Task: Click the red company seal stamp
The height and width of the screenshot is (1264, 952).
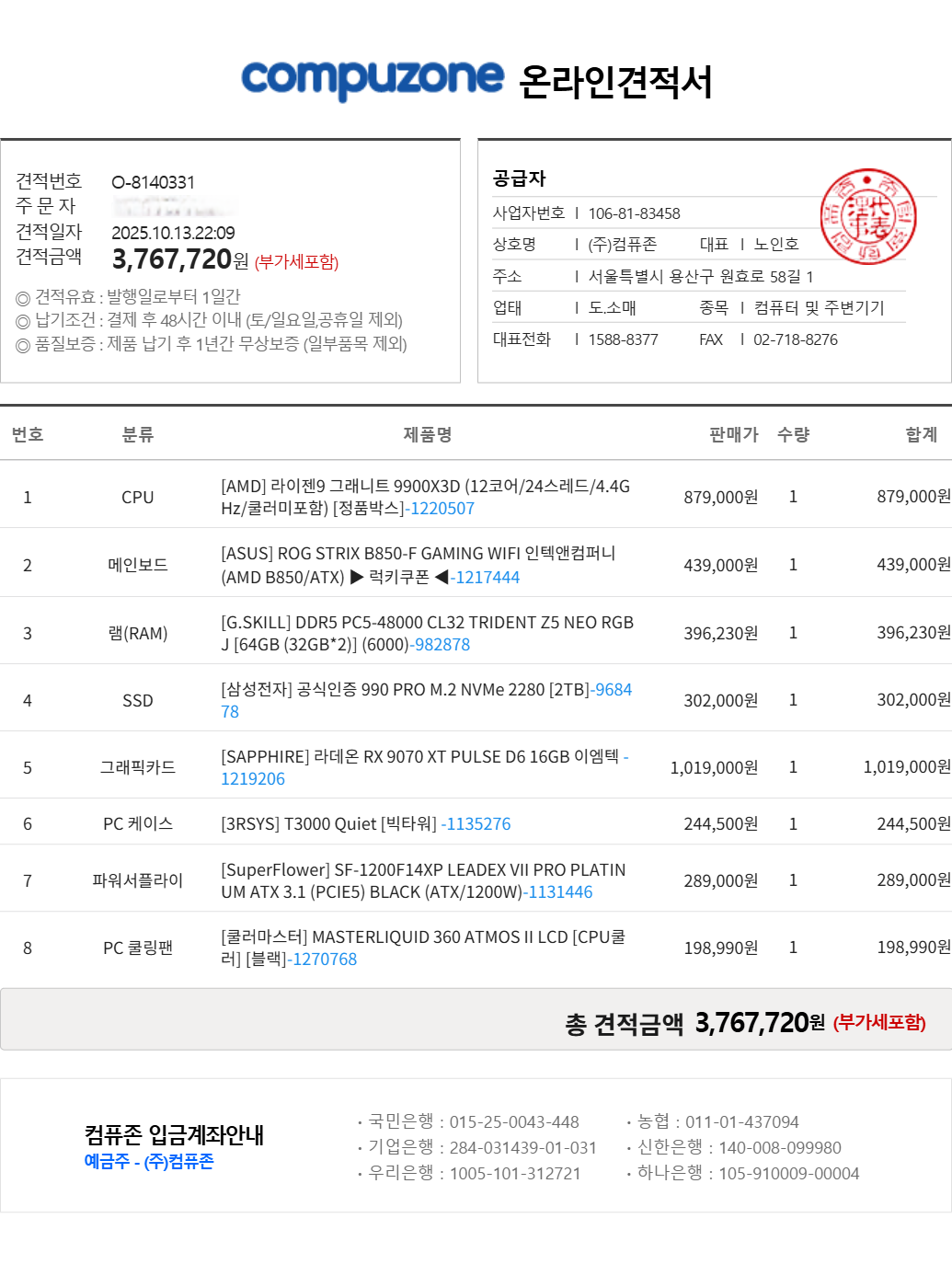Action: coord(867,217)
